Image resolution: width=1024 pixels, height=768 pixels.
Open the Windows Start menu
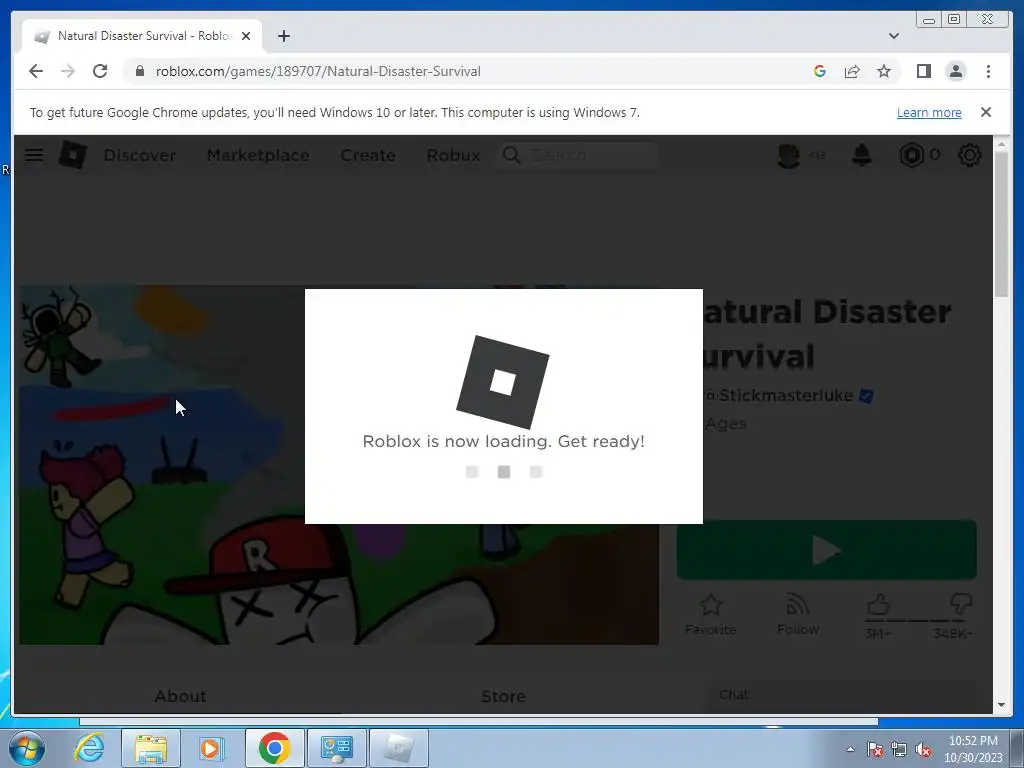(27, 748)
